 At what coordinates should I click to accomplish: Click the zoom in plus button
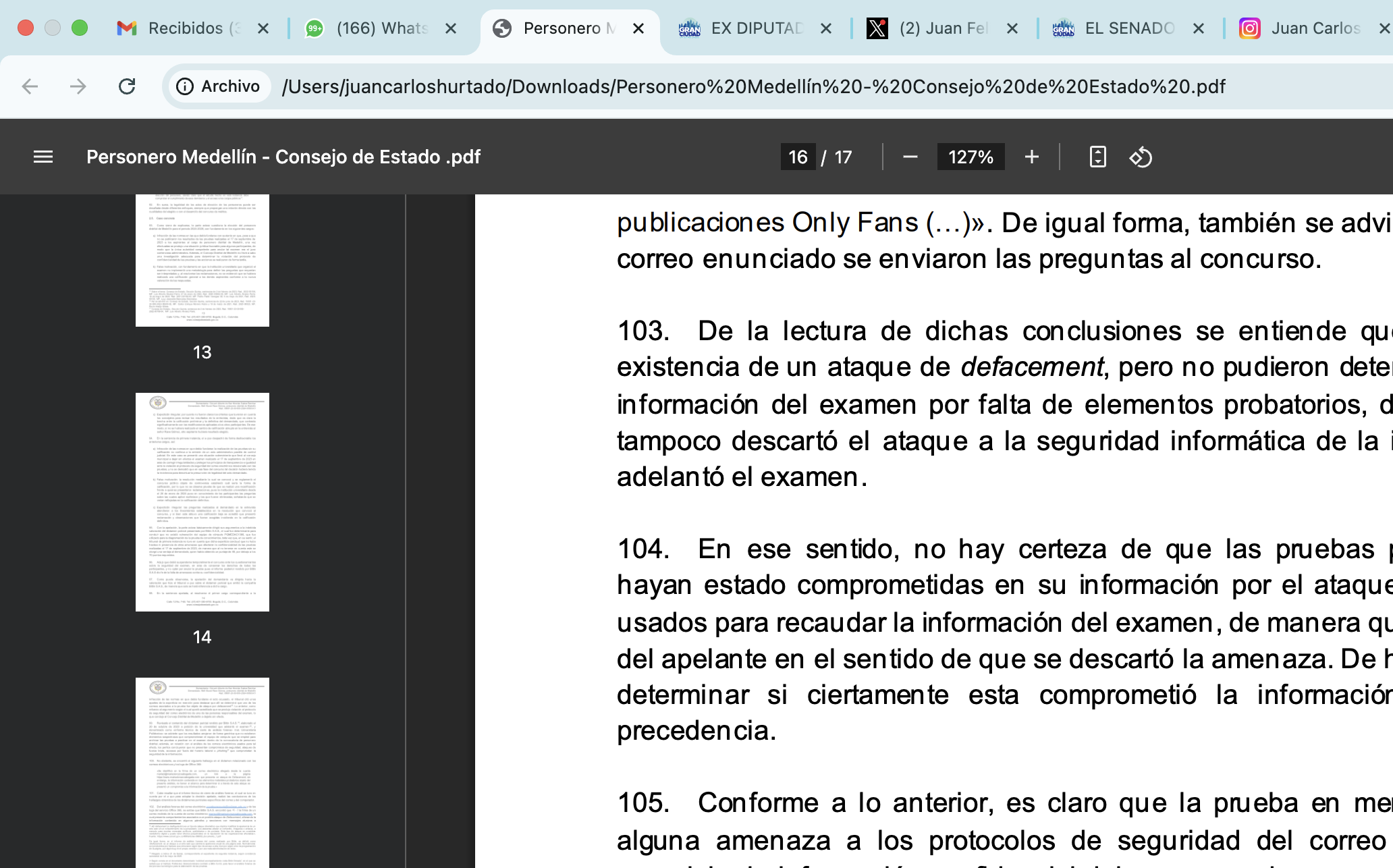click(x=1031, y=157)
